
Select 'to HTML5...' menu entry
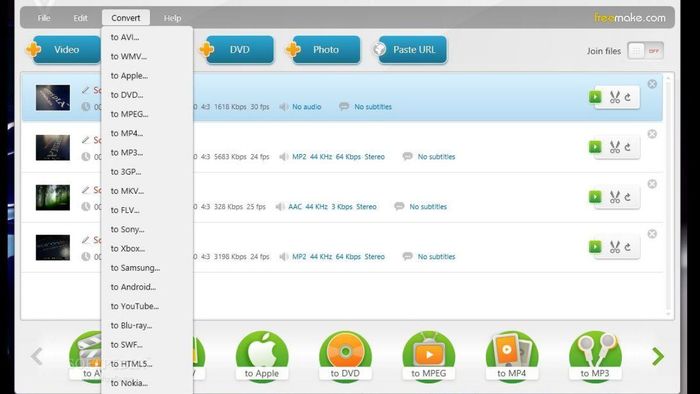coord(147,363)
